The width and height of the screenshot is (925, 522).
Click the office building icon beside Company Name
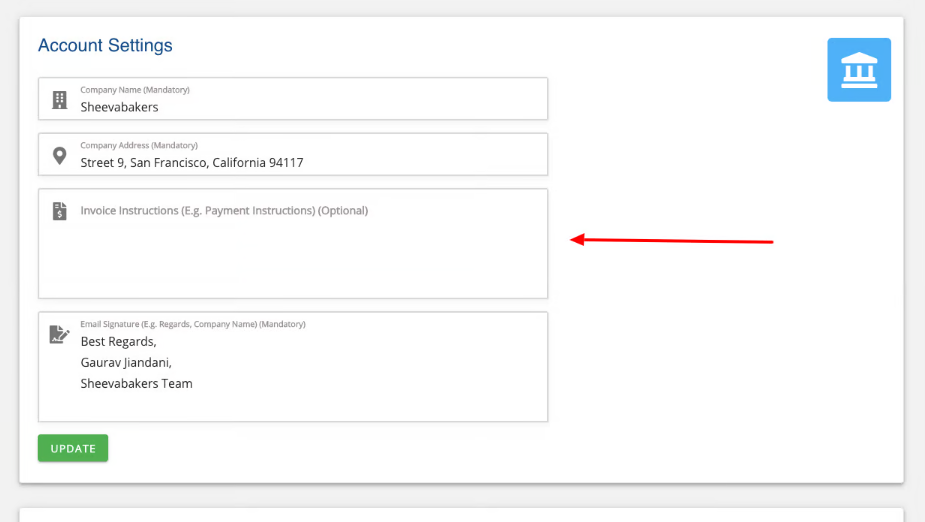(x=59, y=99)
